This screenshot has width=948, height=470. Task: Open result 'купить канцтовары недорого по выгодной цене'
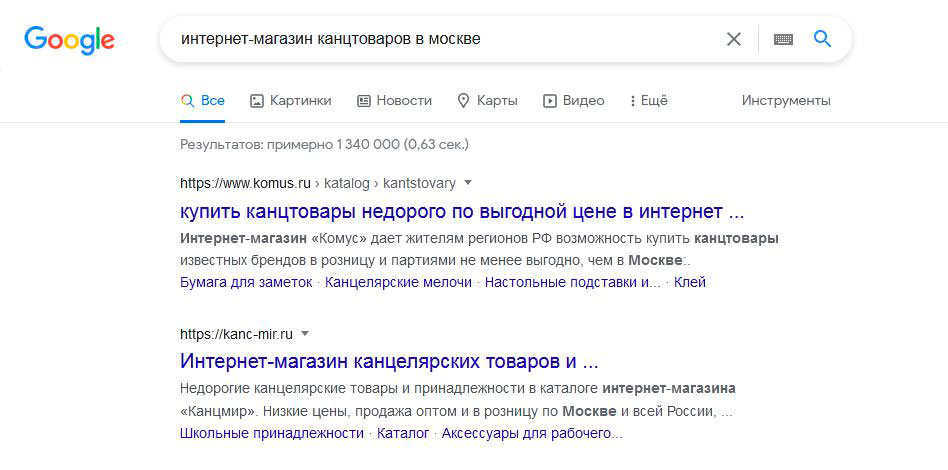click(462, 212)
